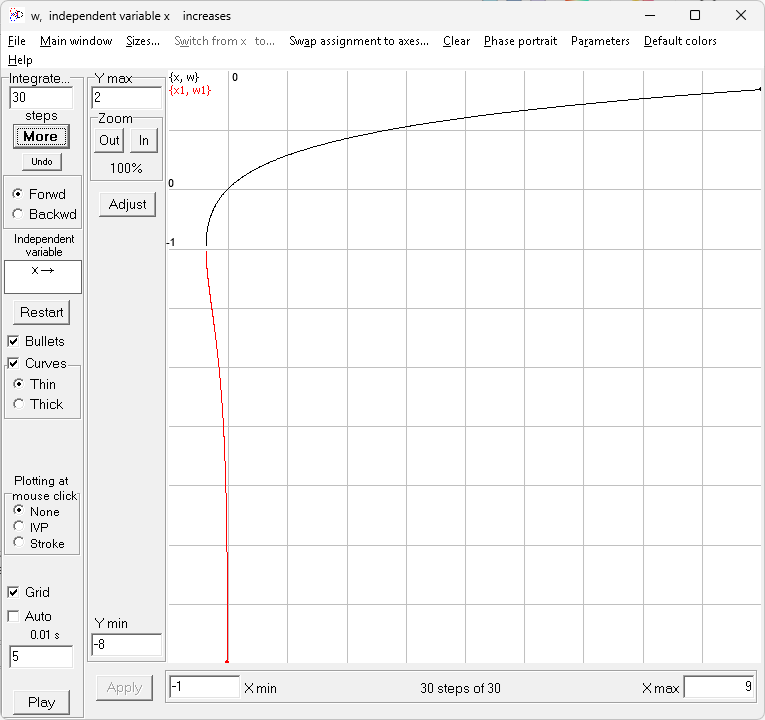765x720 pixels.
Task: Open the Phase portrait menu
Action: [x=520, y=41]
